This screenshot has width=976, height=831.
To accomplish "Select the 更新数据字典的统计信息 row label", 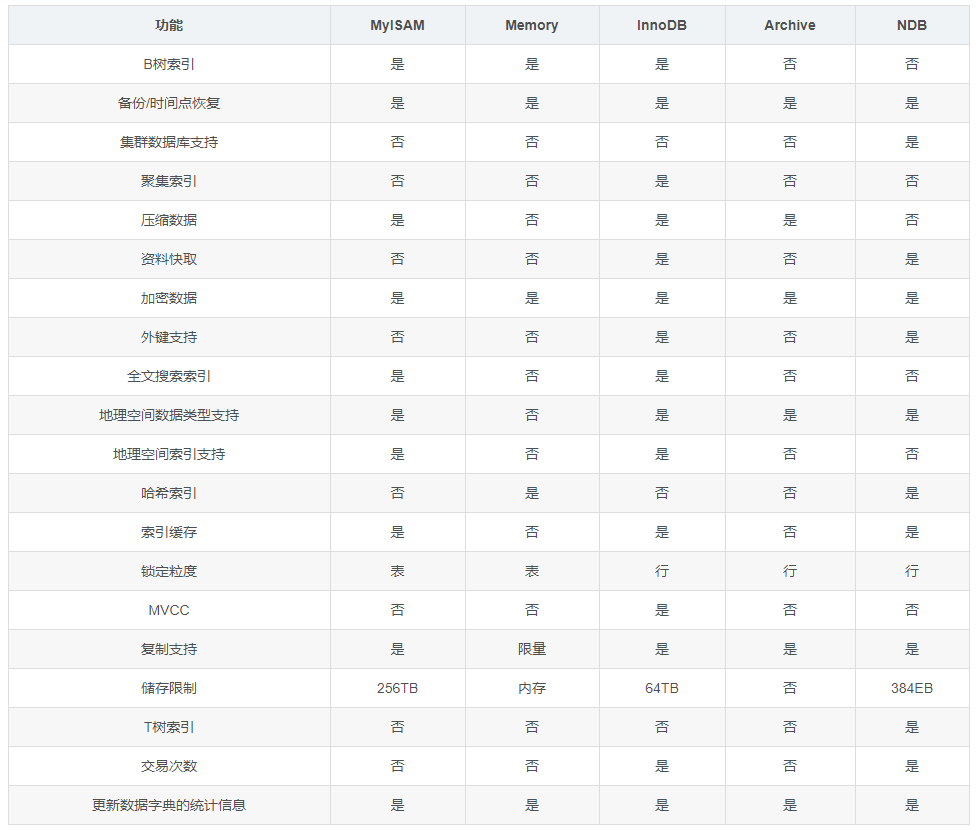I will [169, 805].
